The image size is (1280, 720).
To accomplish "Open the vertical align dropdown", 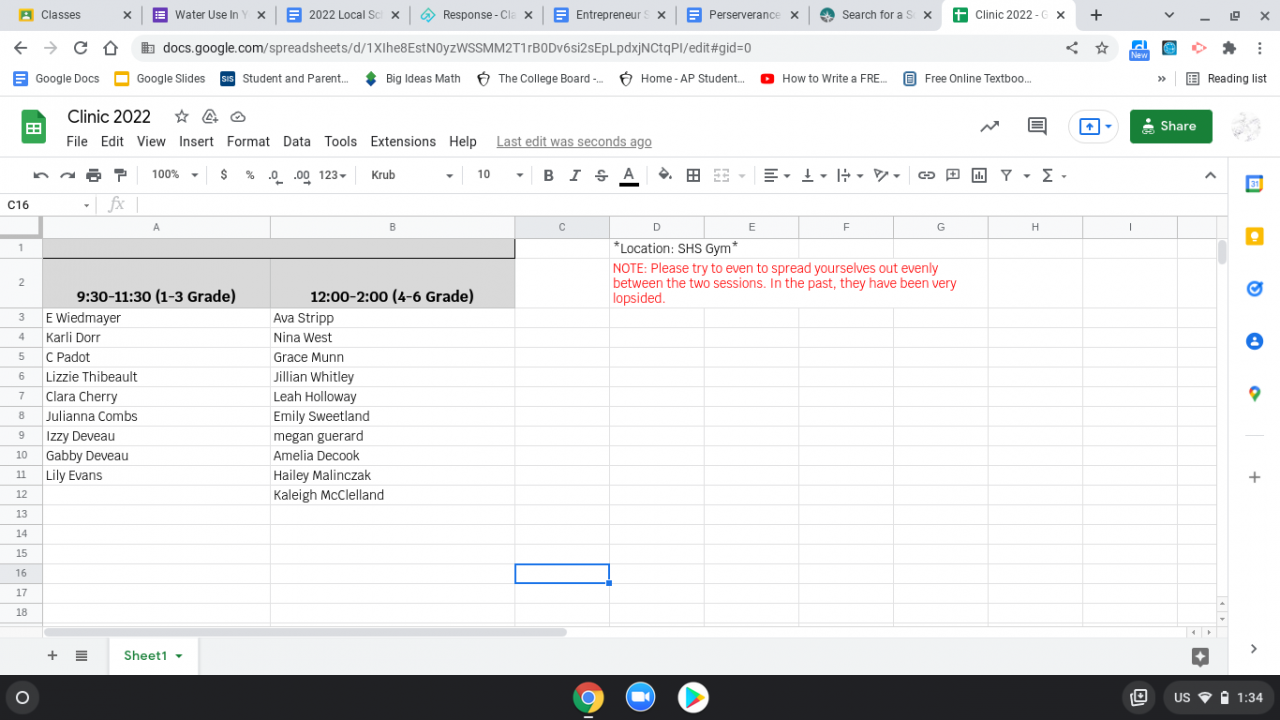I will tap(815, 175).
